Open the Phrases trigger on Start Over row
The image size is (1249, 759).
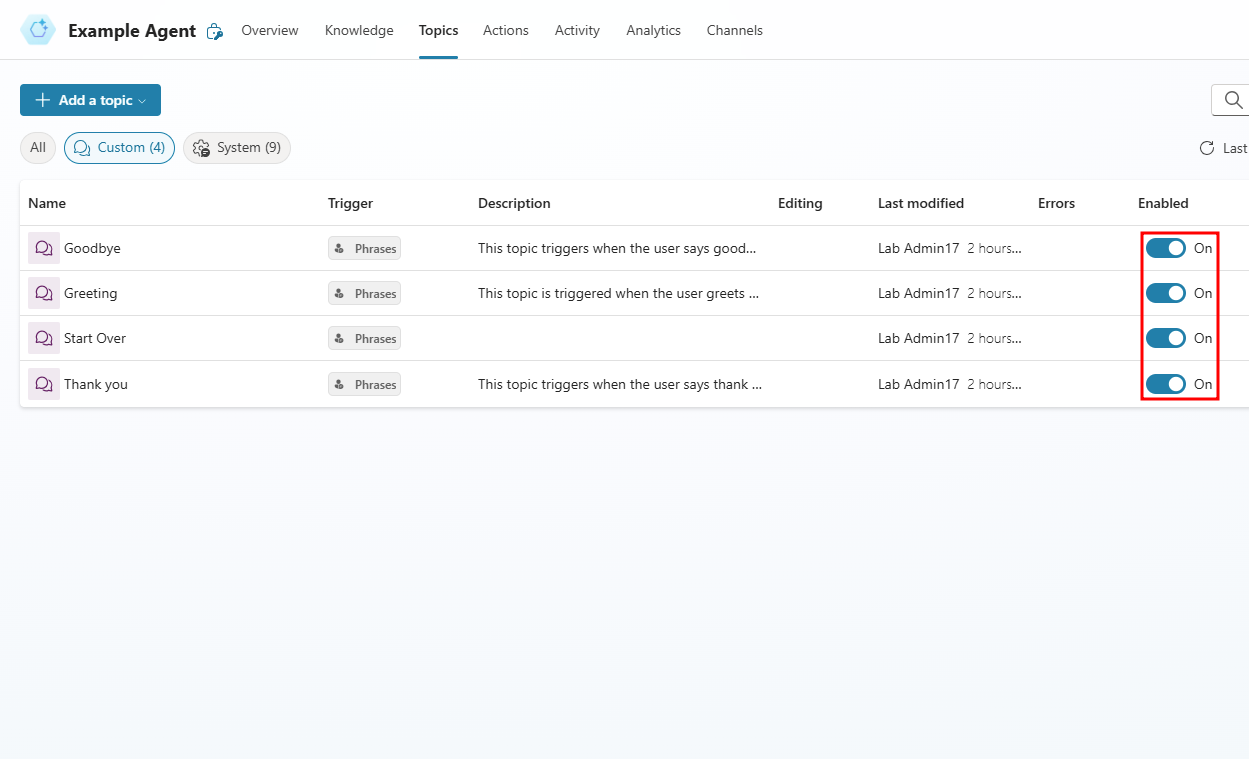coord(364,338)
